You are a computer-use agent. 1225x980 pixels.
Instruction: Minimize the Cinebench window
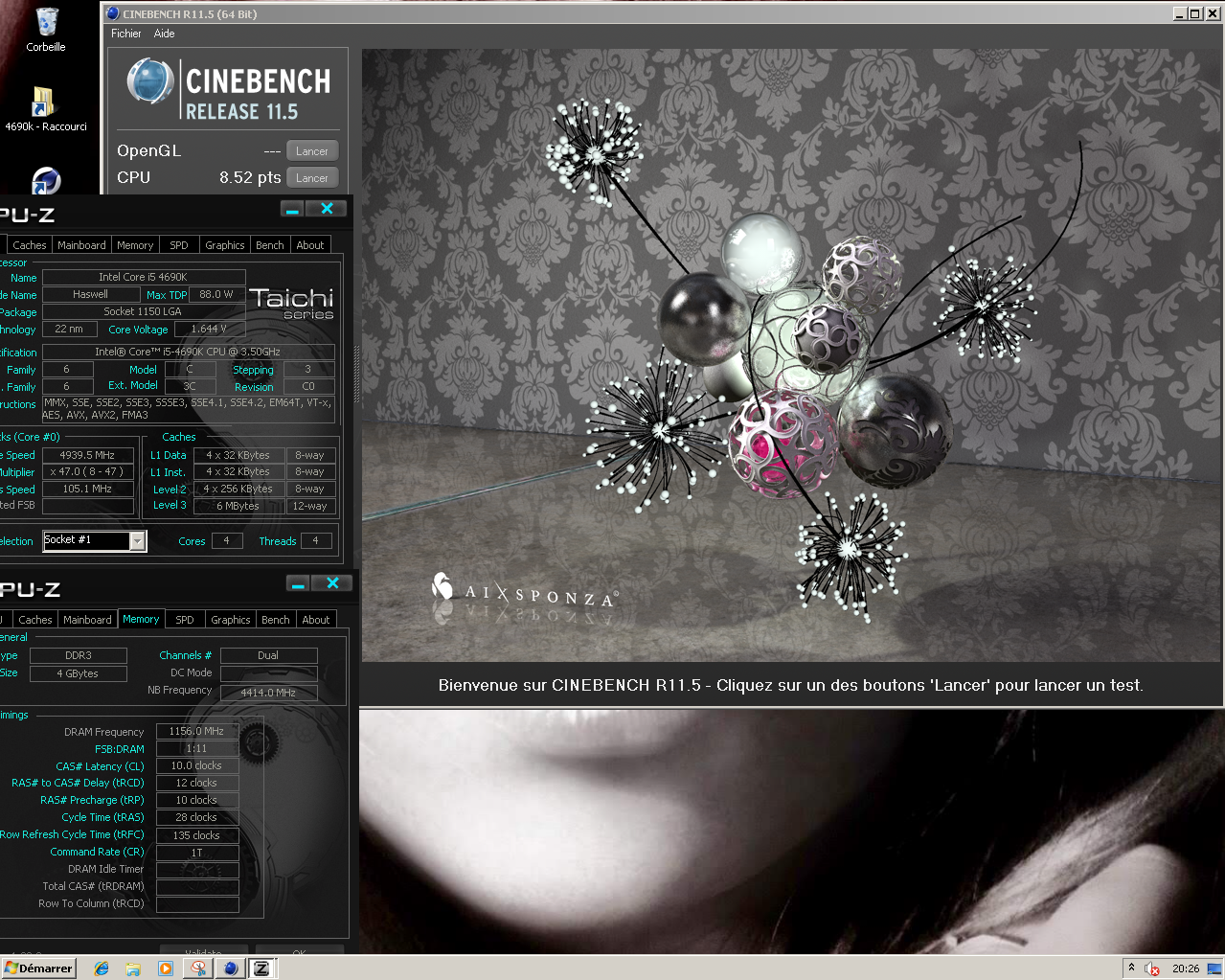(x=1180, y=13)
